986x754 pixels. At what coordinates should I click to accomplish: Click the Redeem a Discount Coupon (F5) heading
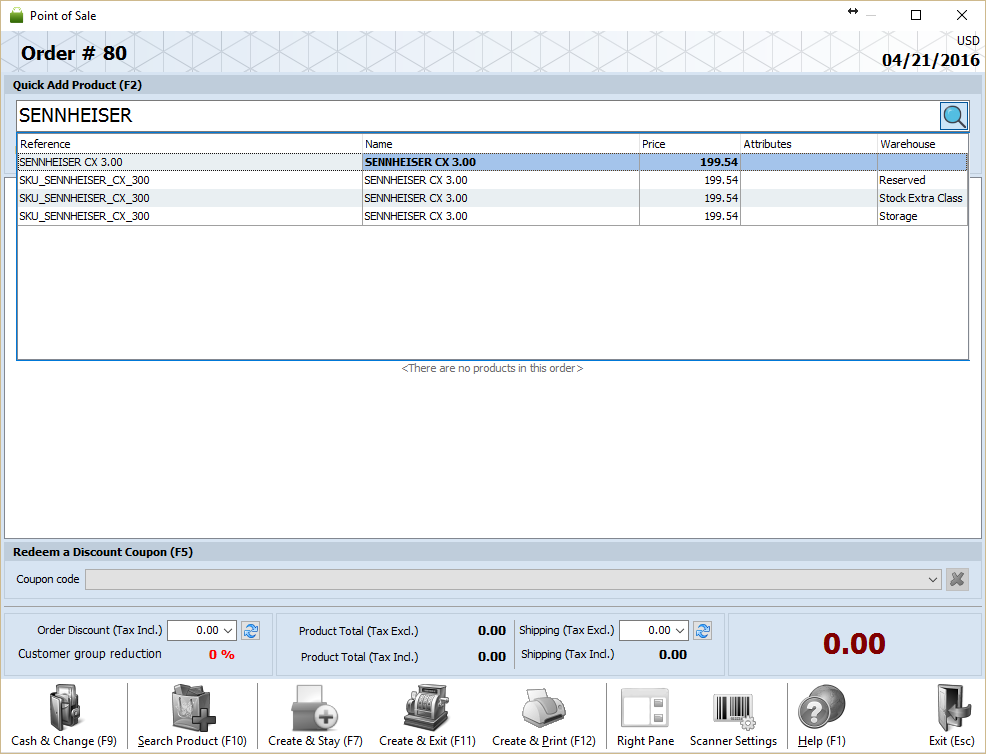pos(103,552)
